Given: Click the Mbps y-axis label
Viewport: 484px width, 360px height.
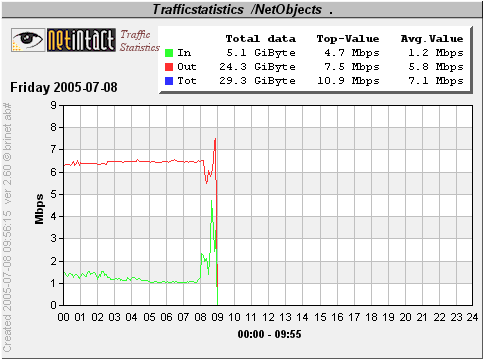Looking at the screenshot, I should 39,209.
